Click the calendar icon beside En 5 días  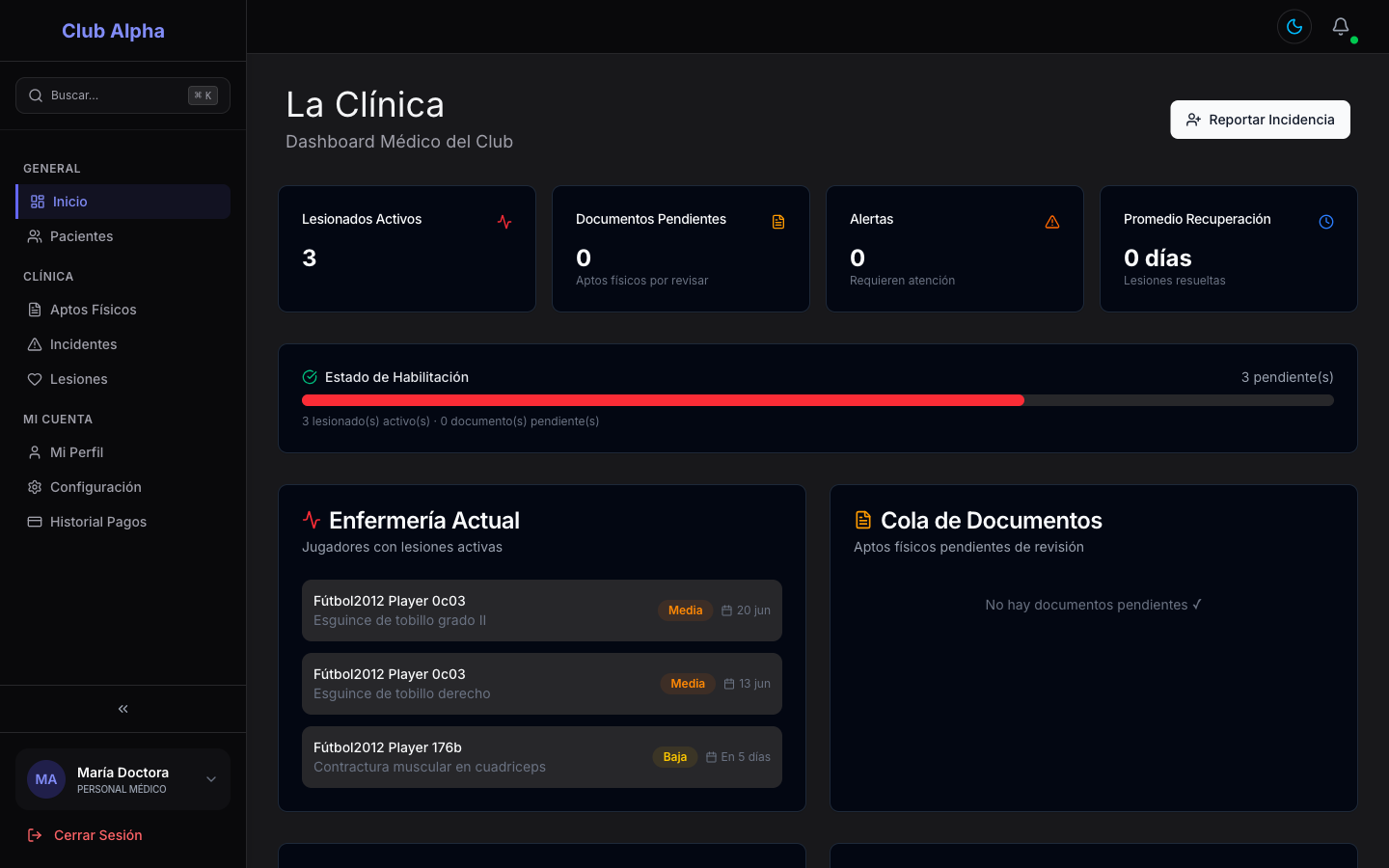pyautogui.click(x=711, y=757)
